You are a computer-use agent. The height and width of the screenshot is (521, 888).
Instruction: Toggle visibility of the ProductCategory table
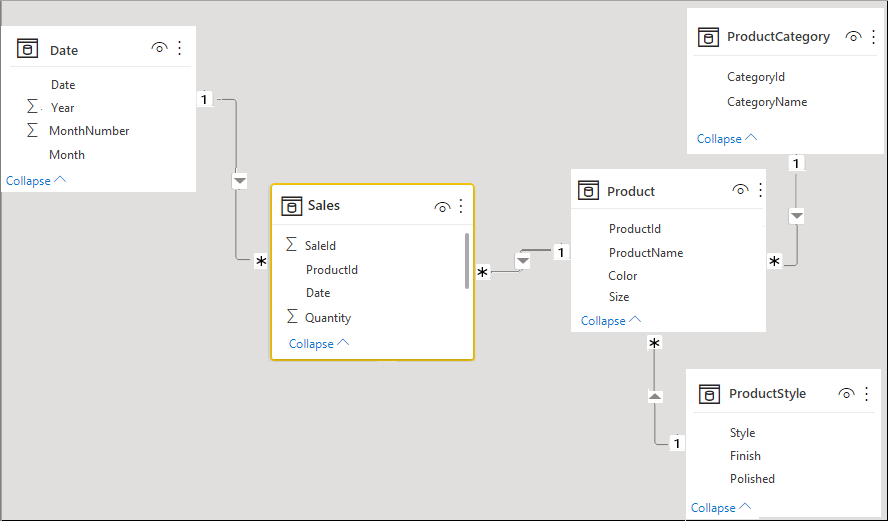click(853, 36)
